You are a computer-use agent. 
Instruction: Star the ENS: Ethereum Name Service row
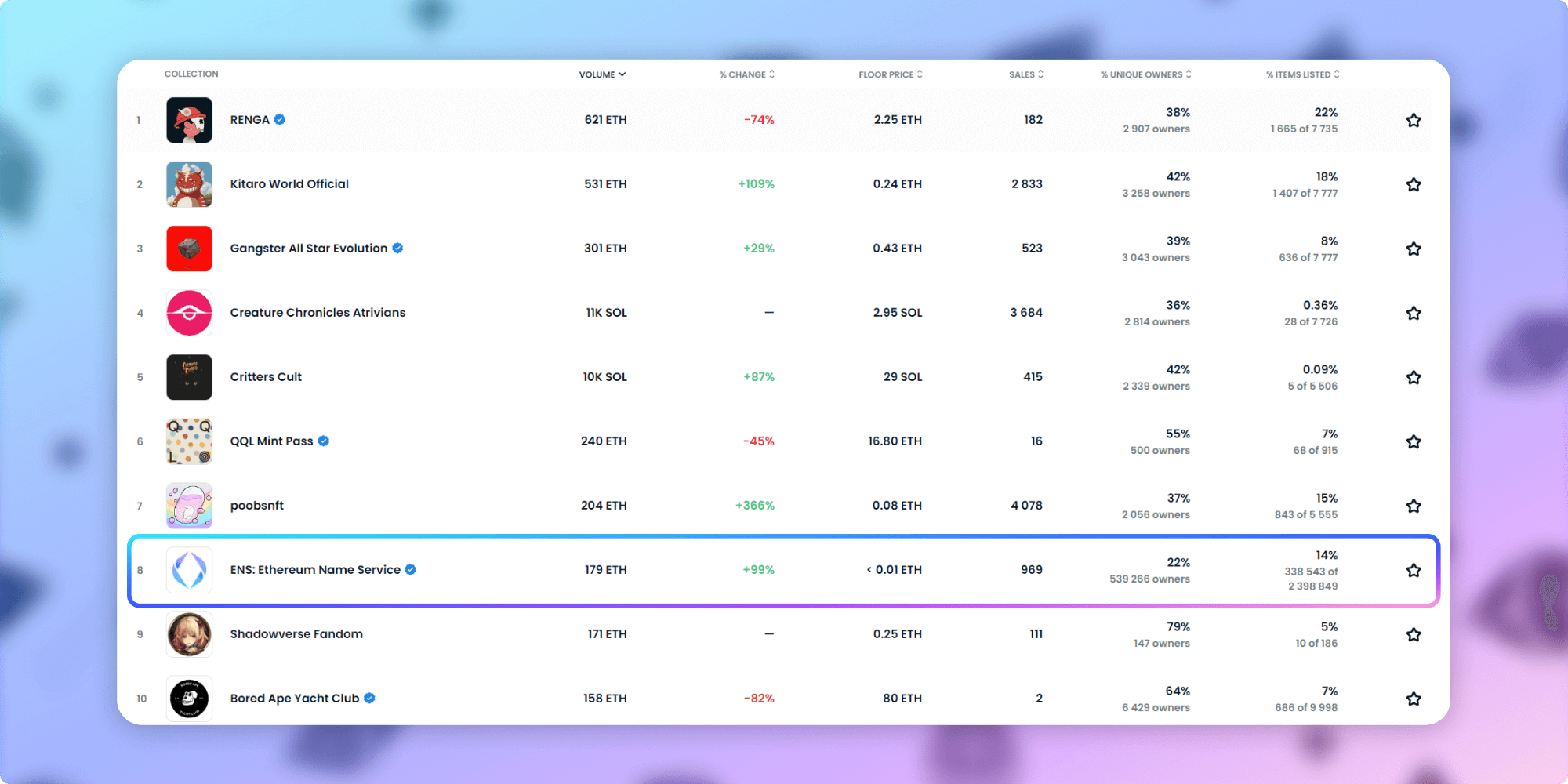[1414, 570]
